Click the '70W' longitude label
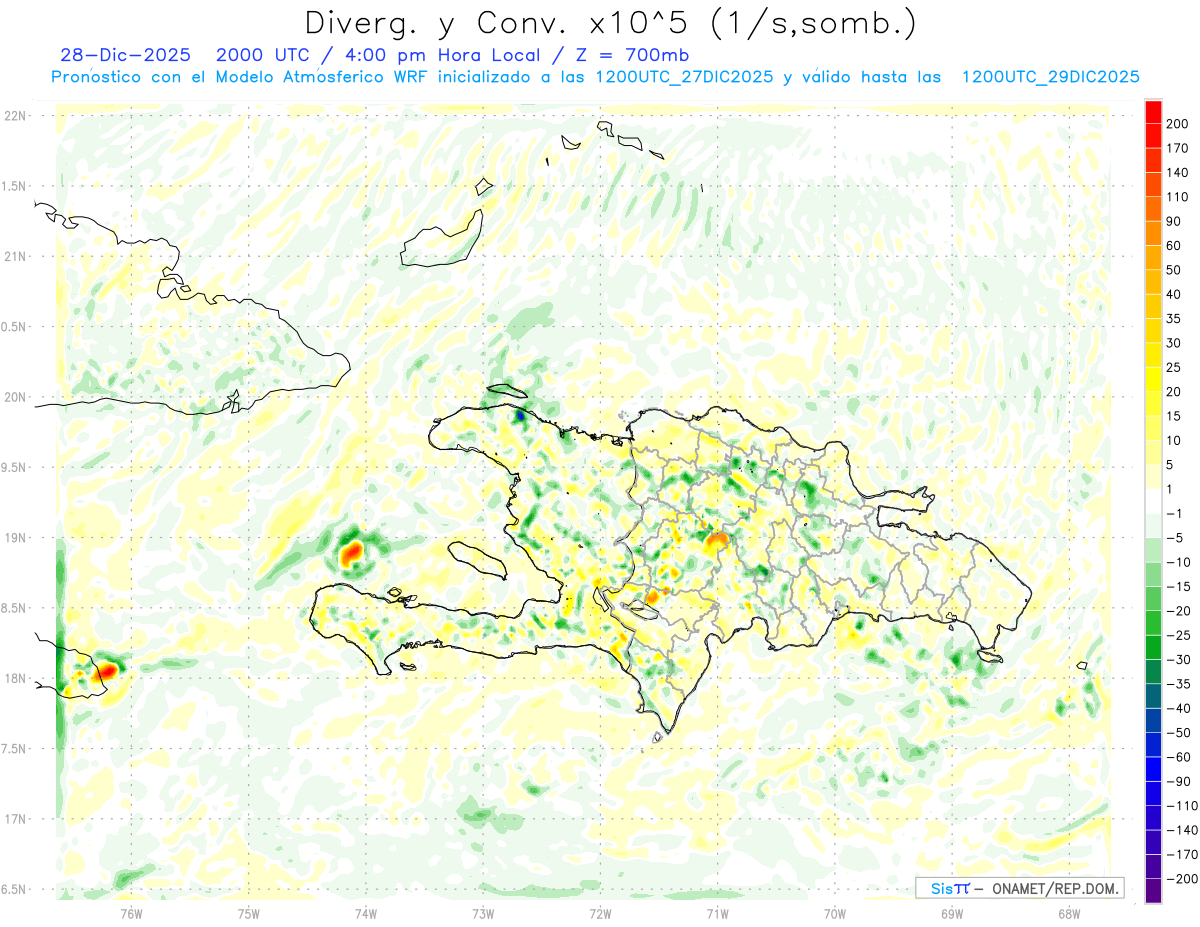Image resolution: width=1200 pixels, height=927 pixels. point(835,912)
